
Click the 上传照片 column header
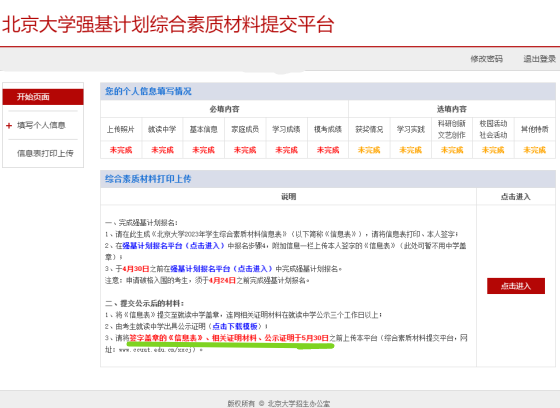(x=121, y=129)
